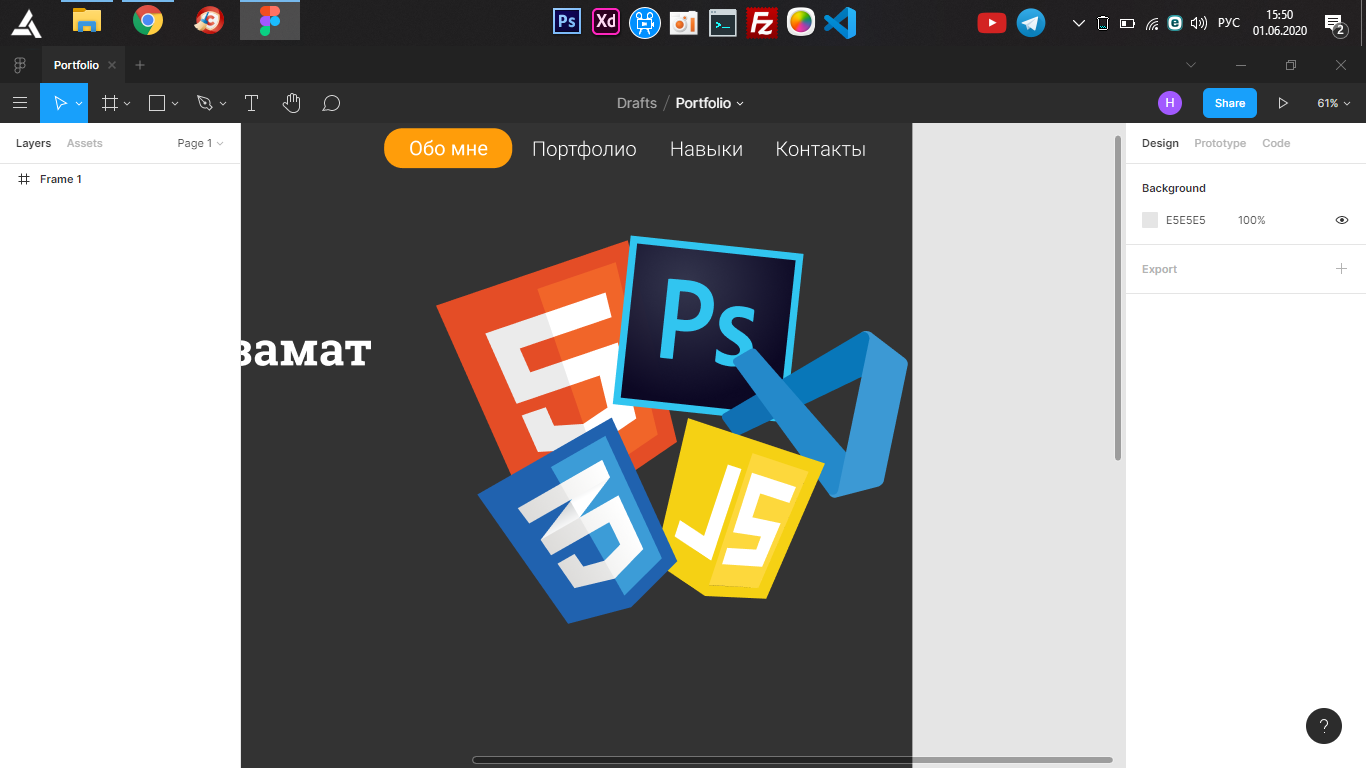
Task: Click the РУС language indicator
Action: (x=1229, y=22)
